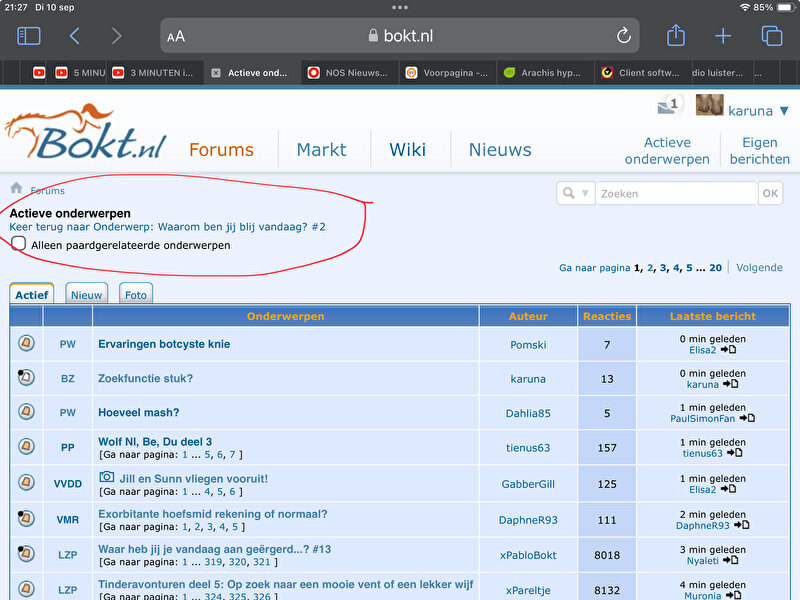800x600 pixels.
Task: Open the VMR forum category
Action: (x=67, y=520)
